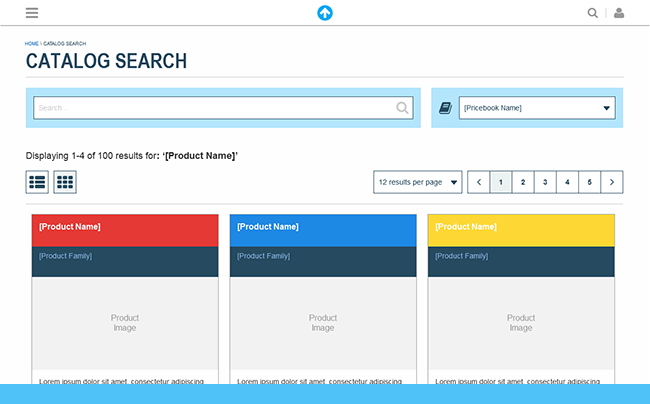Select page 3 in pagination
The width and height of the screenshot is (650, 404).
[545, 182]
